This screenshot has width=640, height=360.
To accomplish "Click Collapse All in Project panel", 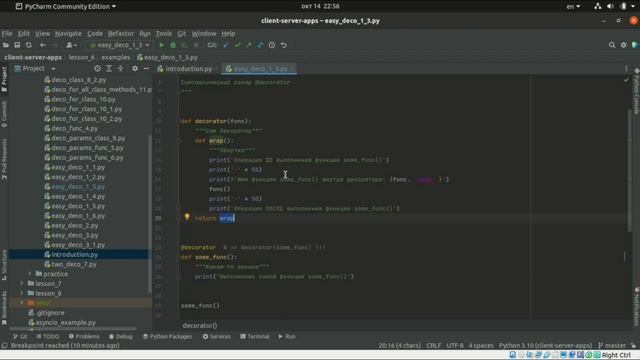I will [120, 69].
